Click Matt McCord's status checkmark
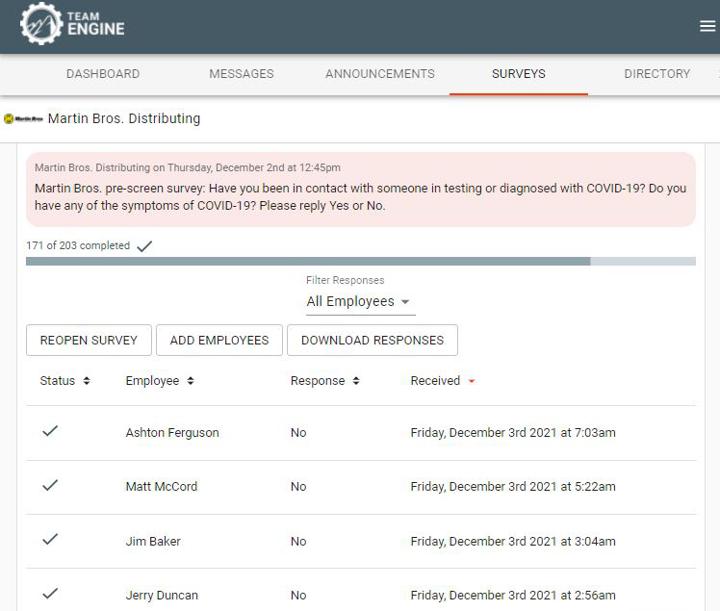 [x=50, y=485]
